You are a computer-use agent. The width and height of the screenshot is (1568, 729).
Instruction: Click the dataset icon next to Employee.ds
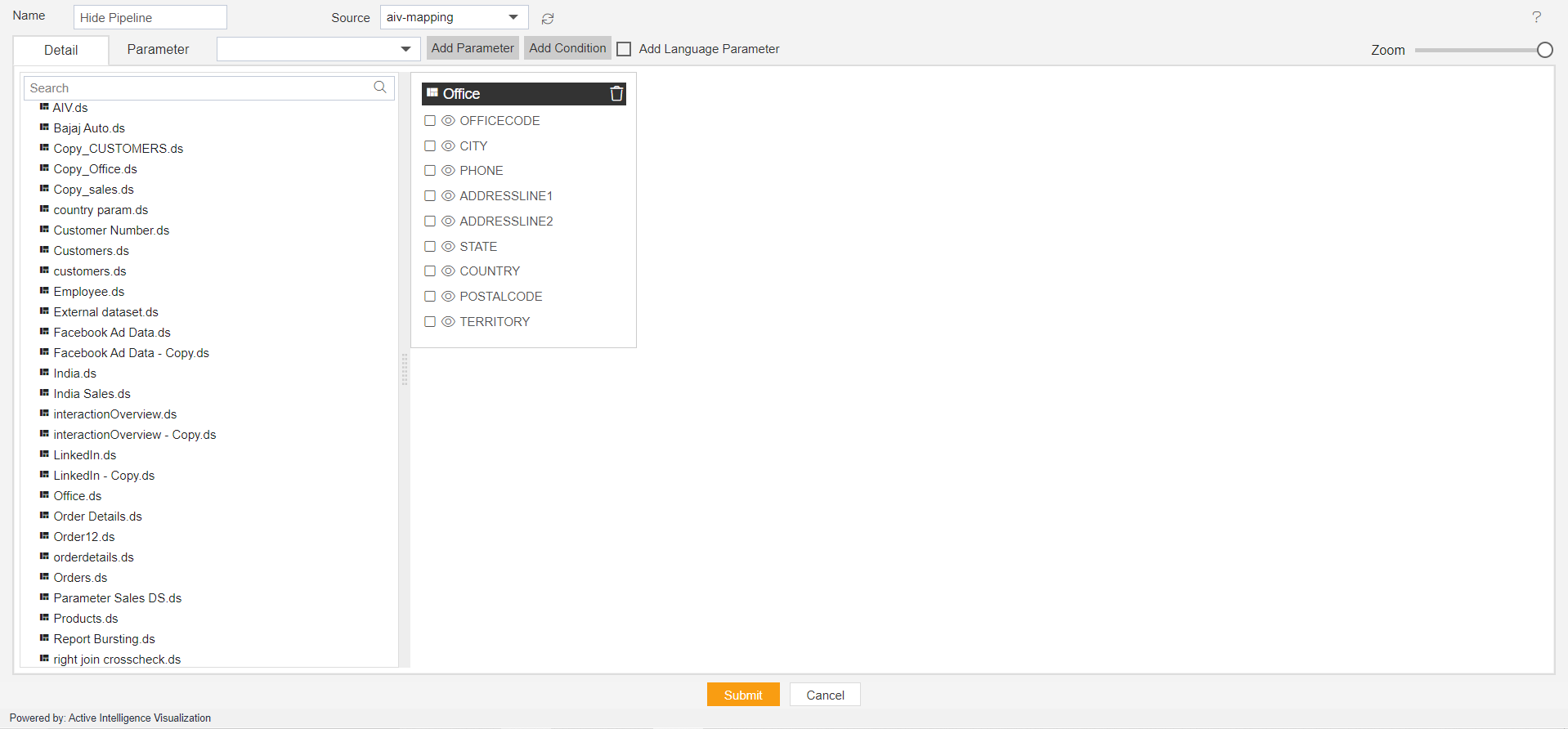44,291
